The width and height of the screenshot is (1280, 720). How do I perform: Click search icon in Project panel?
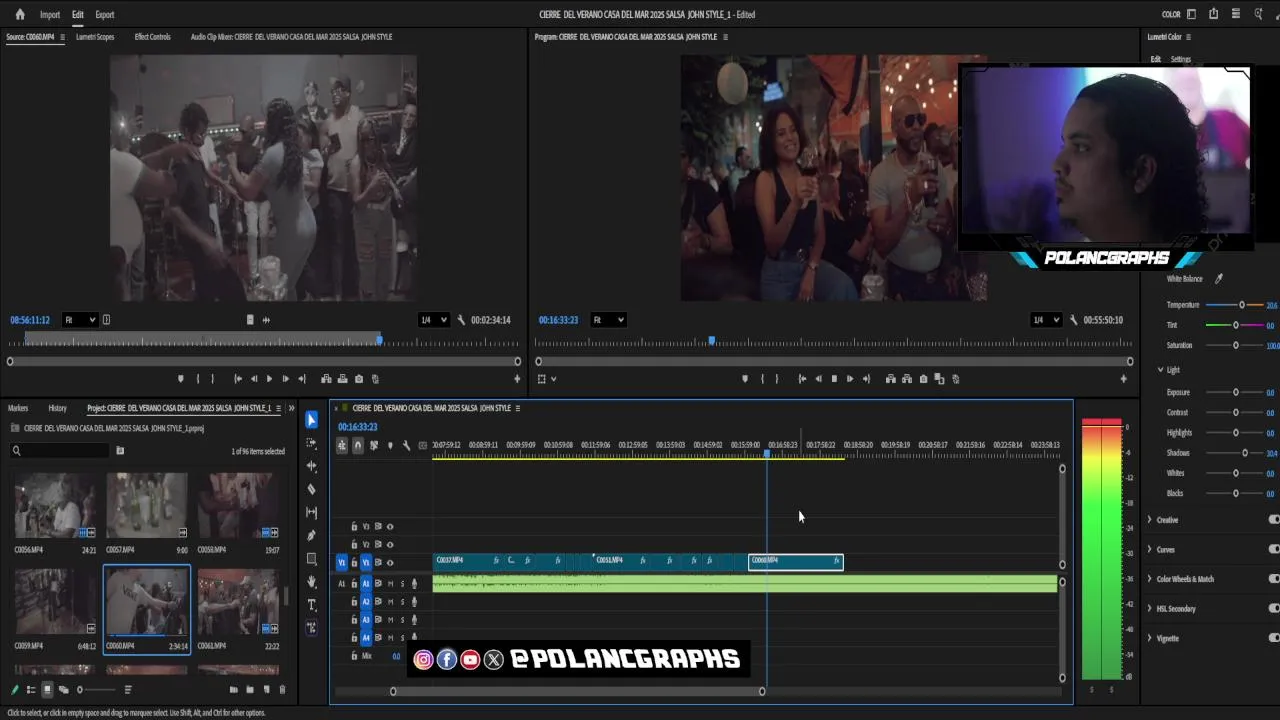[x=16, y=451]
